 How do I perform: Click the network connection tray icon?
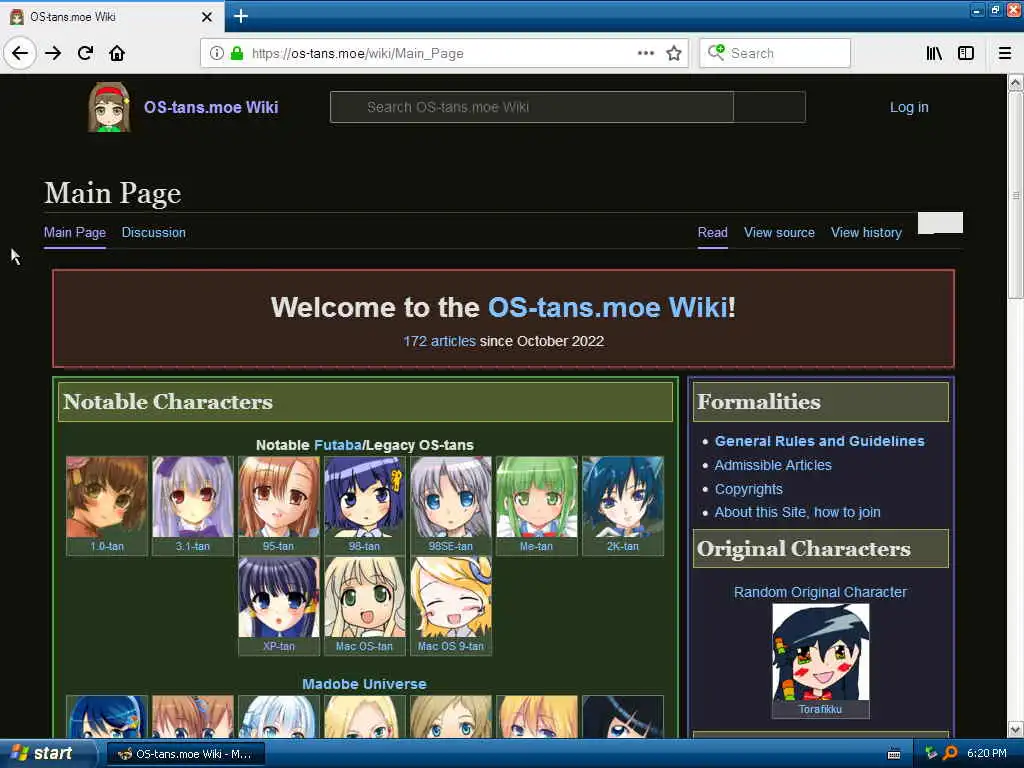(931, 754)
